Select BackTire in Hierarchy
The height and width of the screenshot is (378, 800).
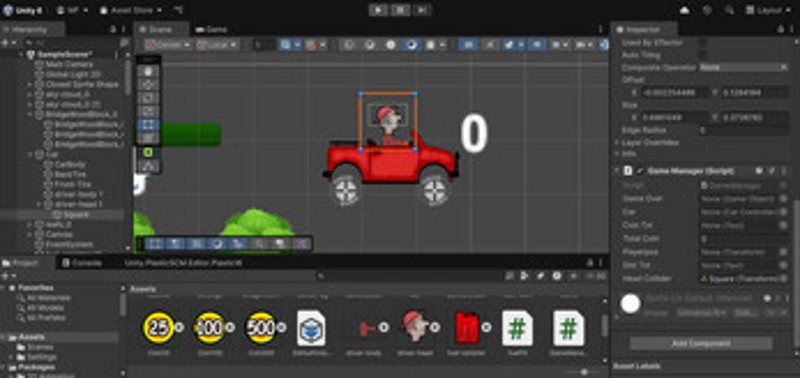point(71,174)
